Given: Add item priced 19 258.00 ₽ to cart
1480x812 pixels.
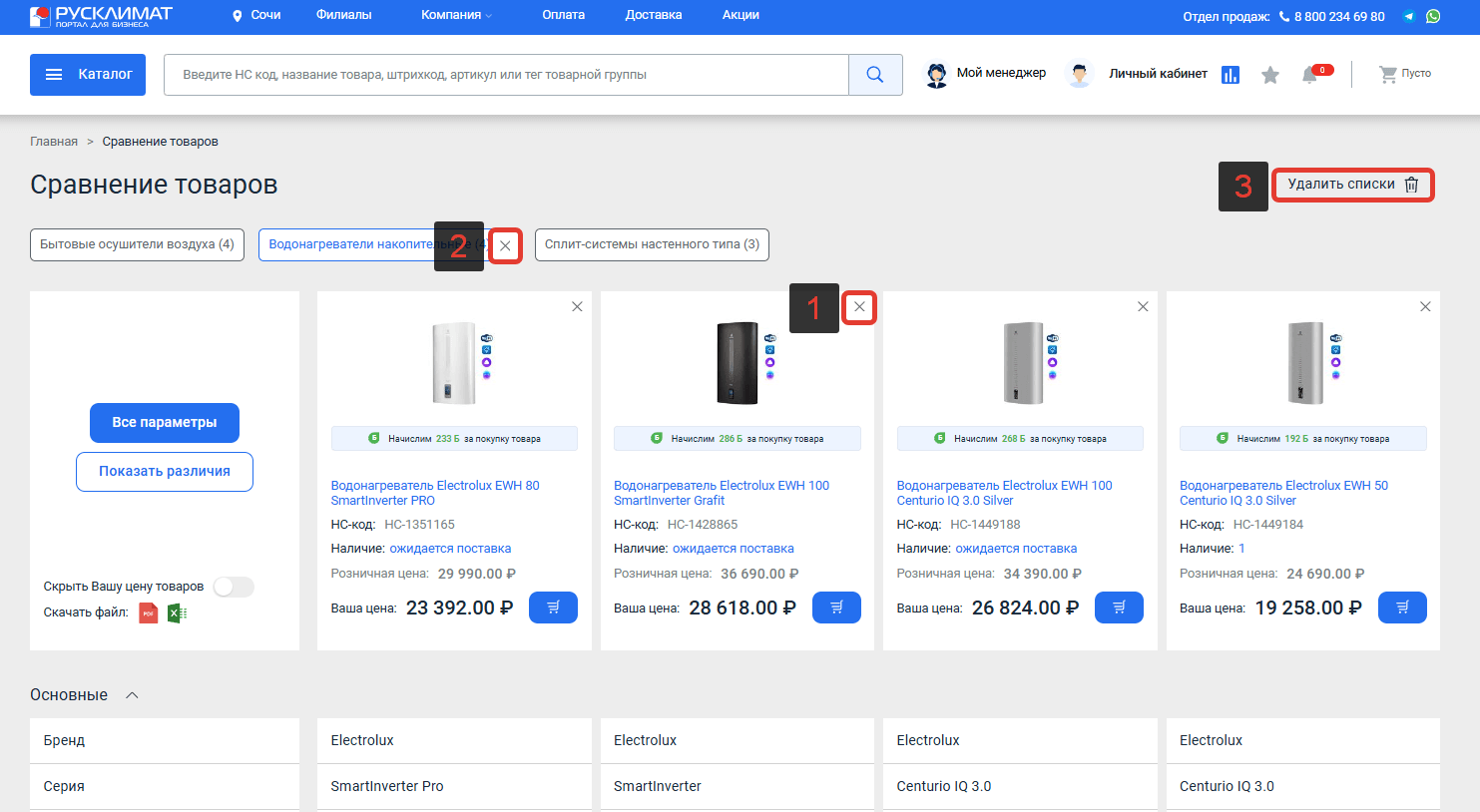Looking at the screenshot, I should point(1402,608).
